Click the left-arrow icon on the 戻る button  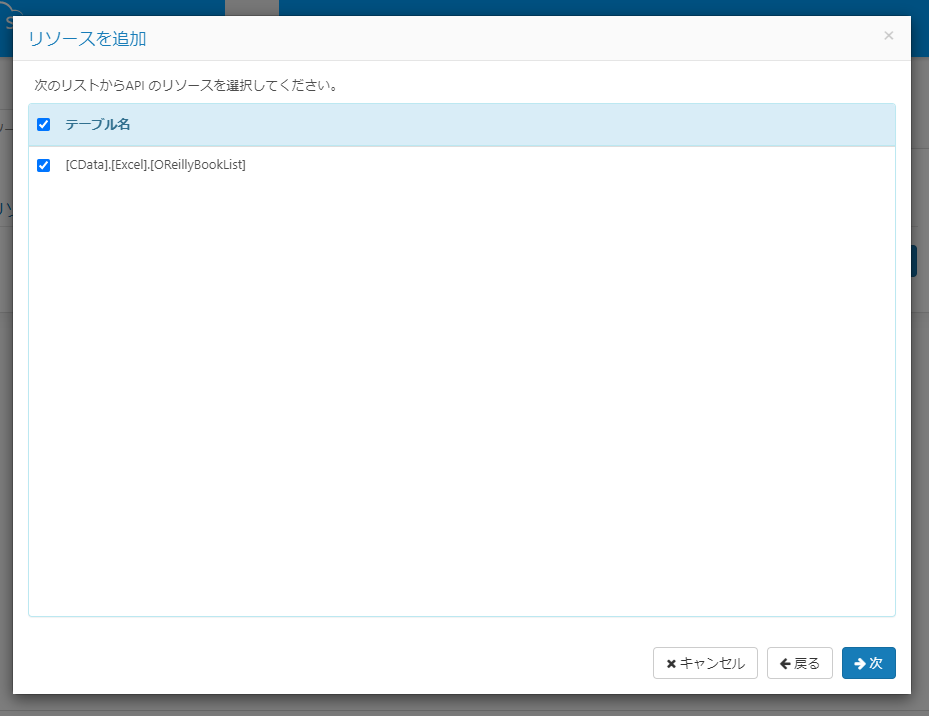click(785, 662)
